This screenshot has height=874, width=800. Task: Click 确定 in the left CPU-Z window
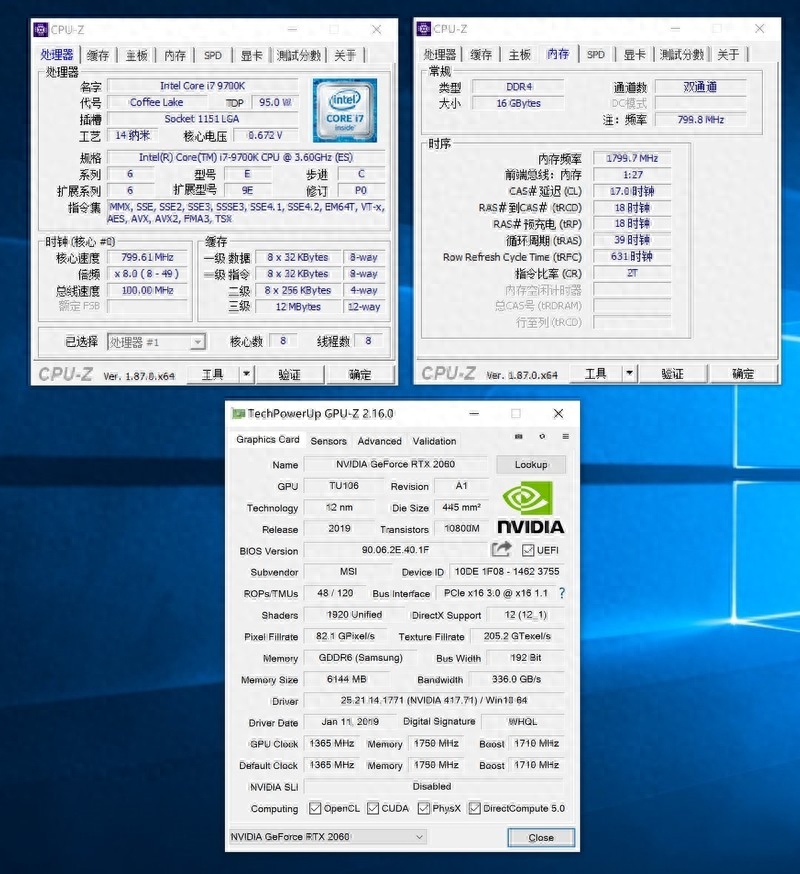click(360, 374)
